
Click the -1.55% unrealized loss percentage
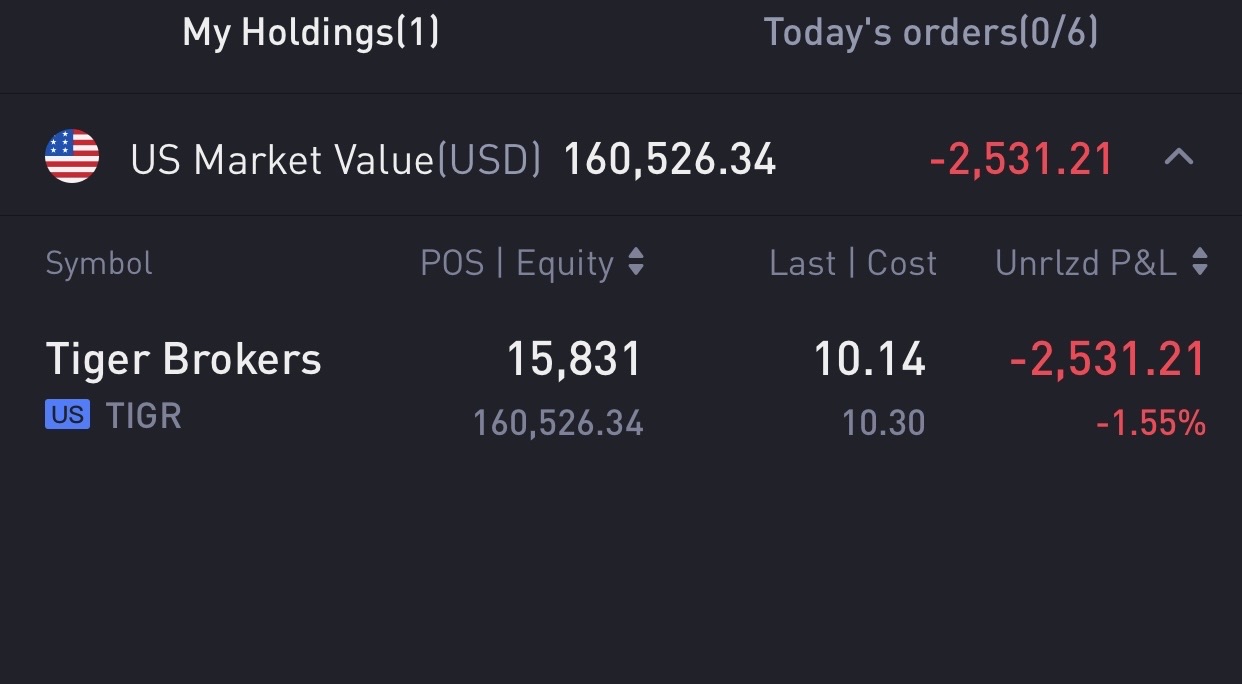1151,424
